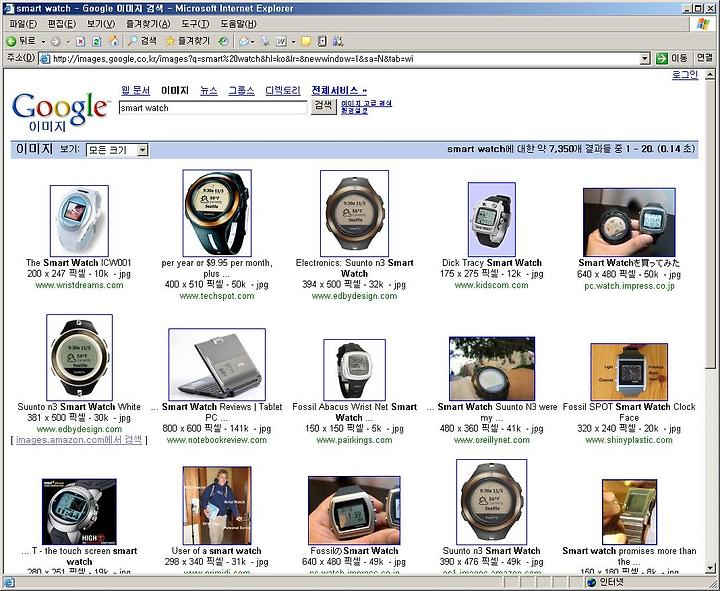Open the 도구(T) menu
The width and height of the screenshot is (720, 591).
(195, 24)
